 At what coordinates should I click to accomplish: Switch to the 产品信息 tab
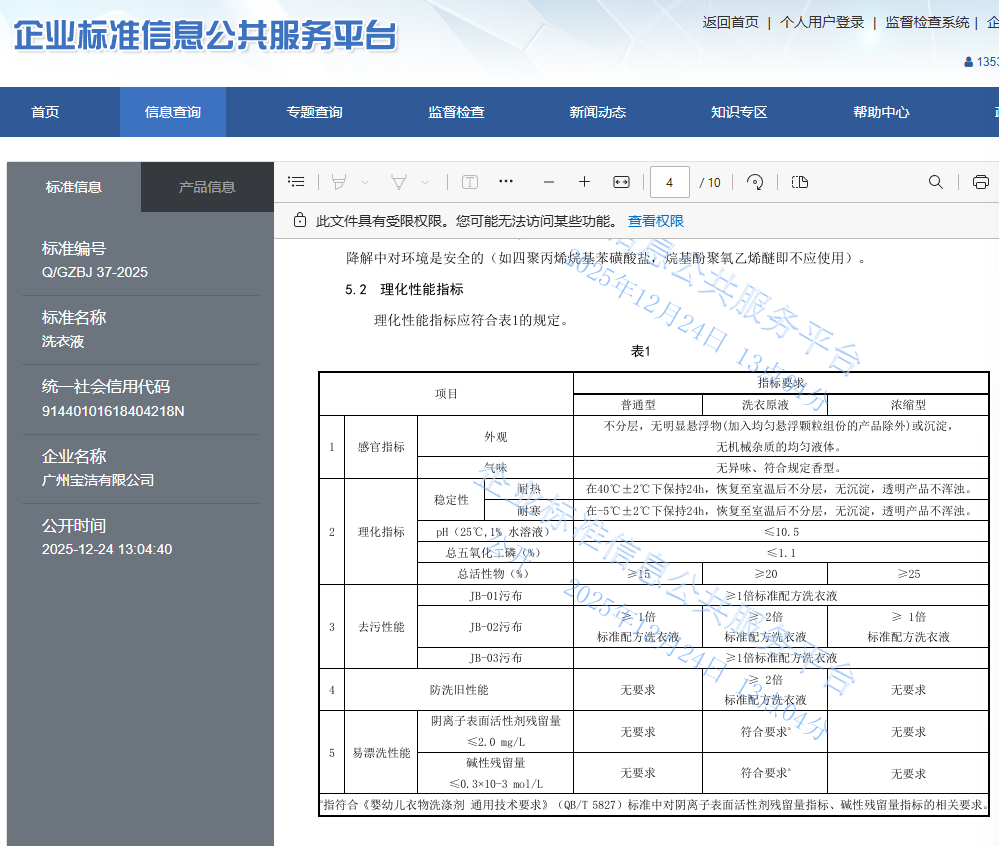pos(207,187)
